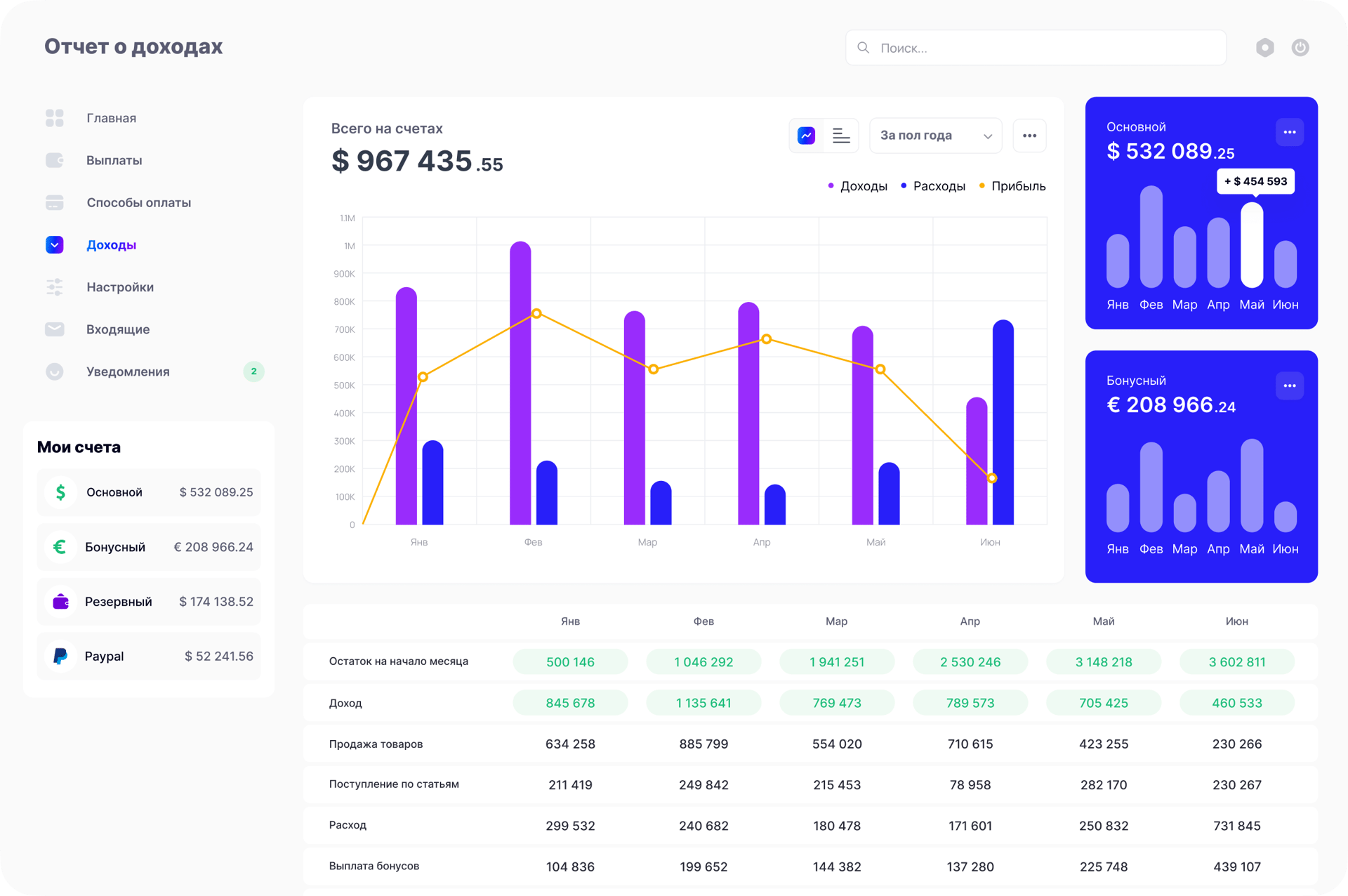The image size is (1348, 896).
Task: Click the Входящие envelope icon
Action: [x=55, y=329]
